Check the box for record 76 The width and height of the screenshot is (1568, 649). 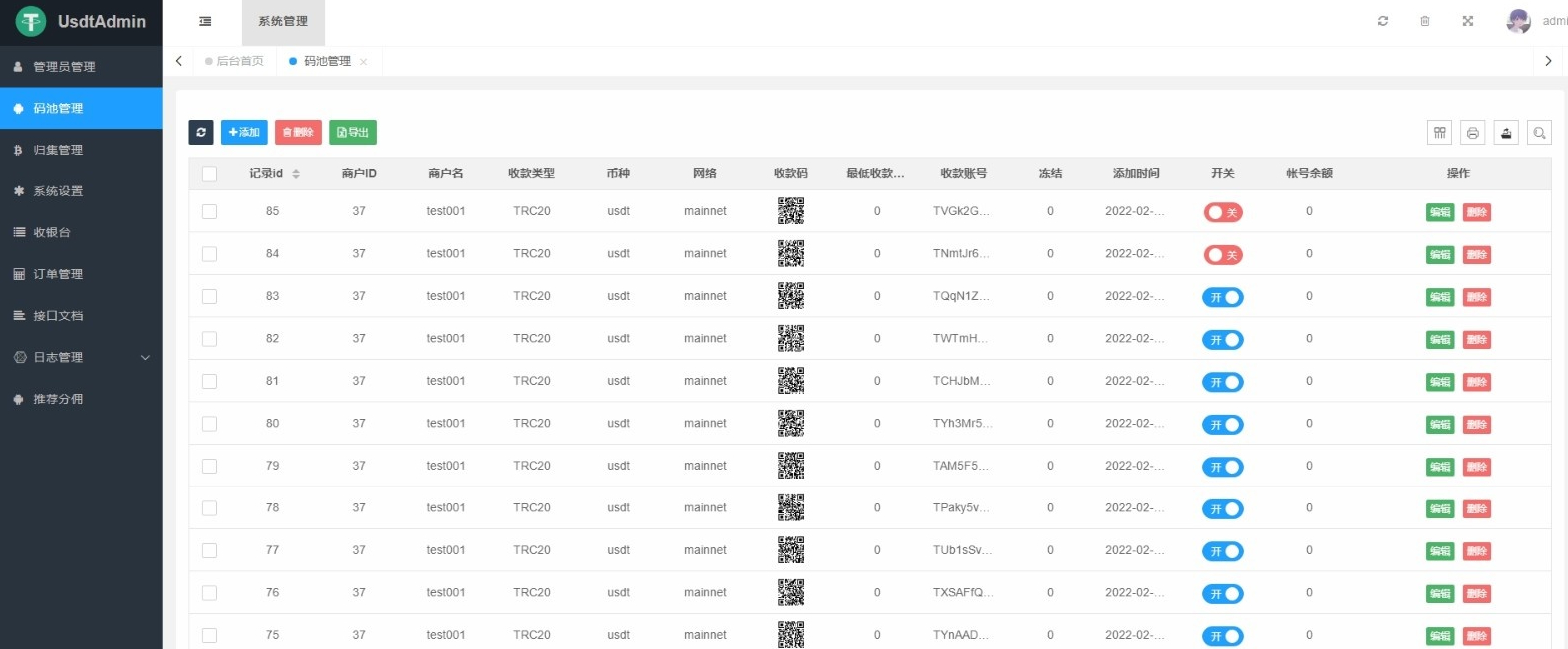tap(209, 593)
